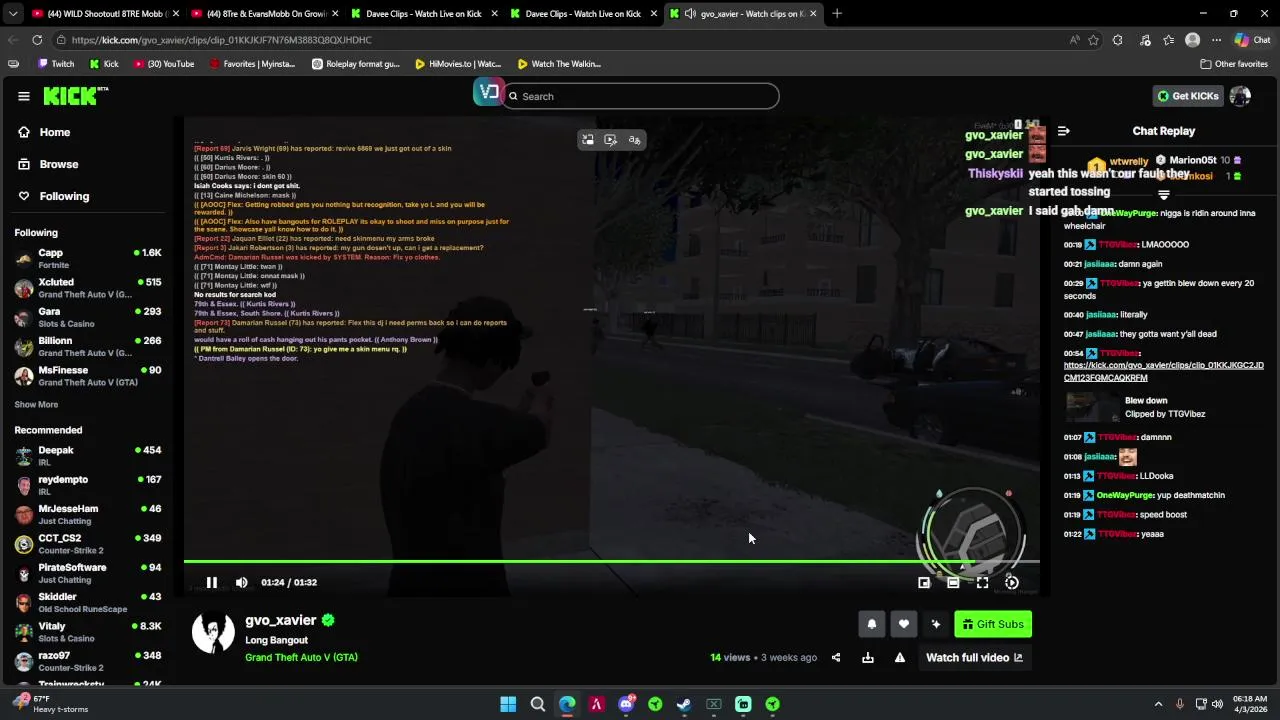
Task: Click the Gift Subs button
Action: (993, 624)
